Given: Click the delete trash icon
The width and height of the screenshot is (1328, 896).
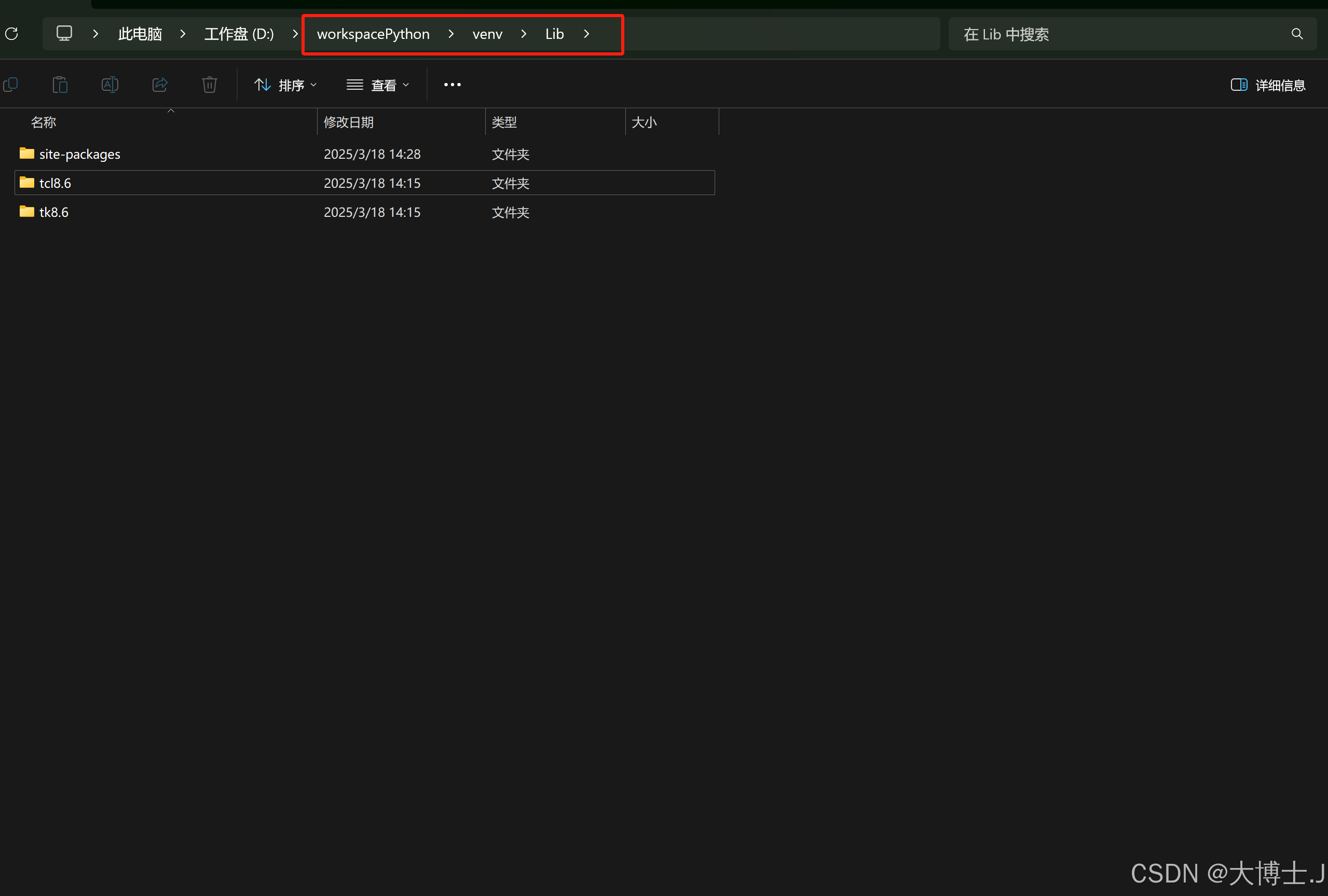Looking at the screenshot, I should [210, 85].
